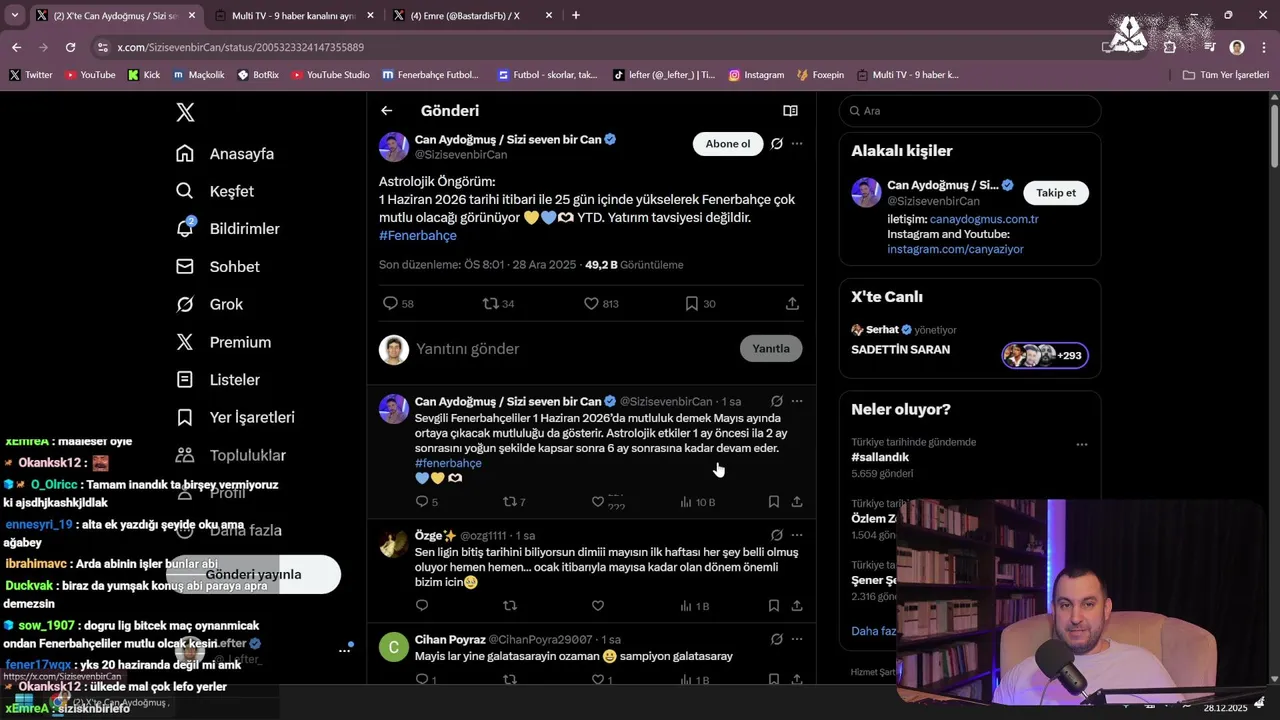Like the Özge reply
This screenshot has width=1280, height=720.
click(x=598, y=606)
